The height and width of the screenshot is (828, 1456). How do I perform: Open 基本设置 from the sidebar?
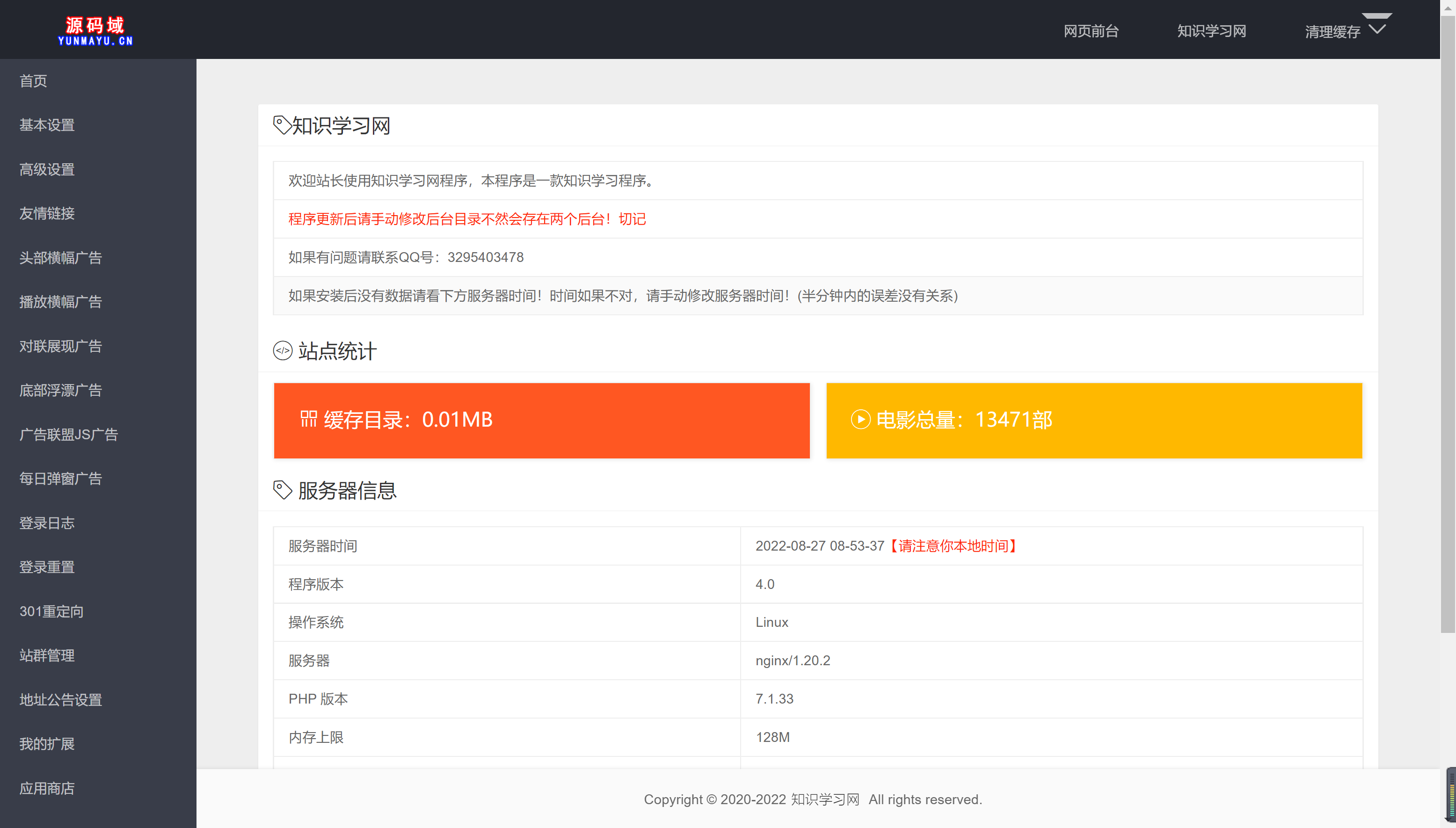coord(47,125)
